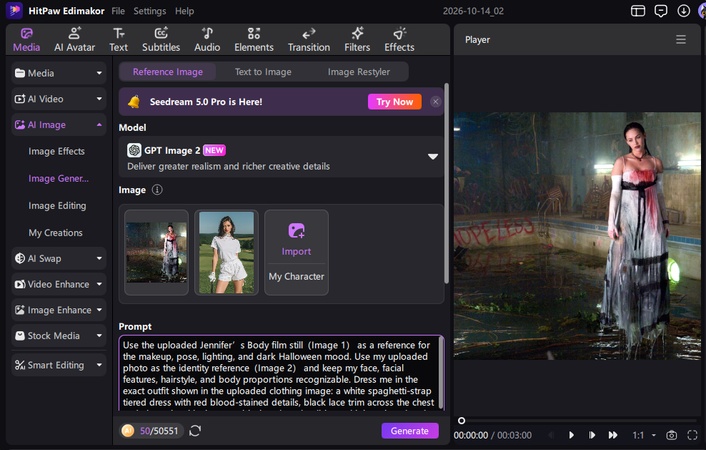This screenshot has width=706, height=450.
Task: Open the Player hamburger menu
Action: [x=681, y=40]
